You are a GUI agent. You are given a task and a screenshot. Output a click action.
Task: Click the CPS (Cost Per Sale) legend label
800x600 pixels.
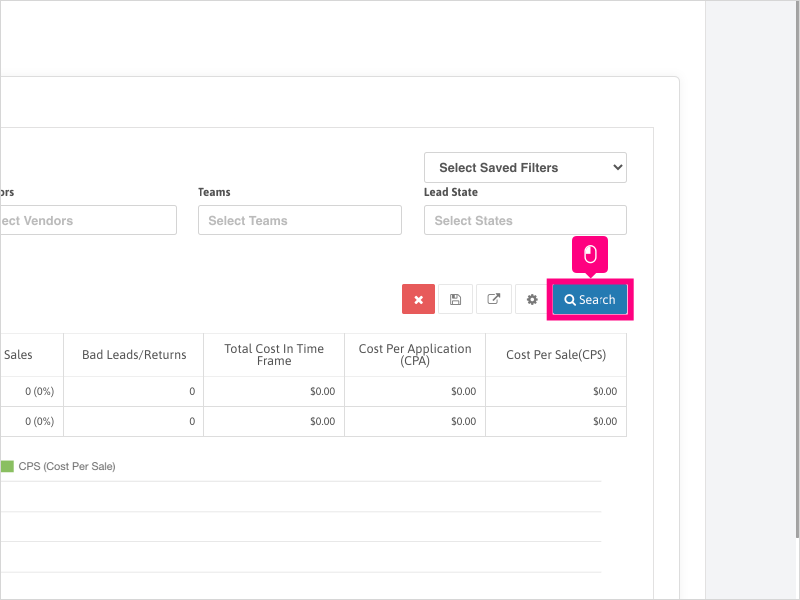pyautogui.click(x=67, y=466)
